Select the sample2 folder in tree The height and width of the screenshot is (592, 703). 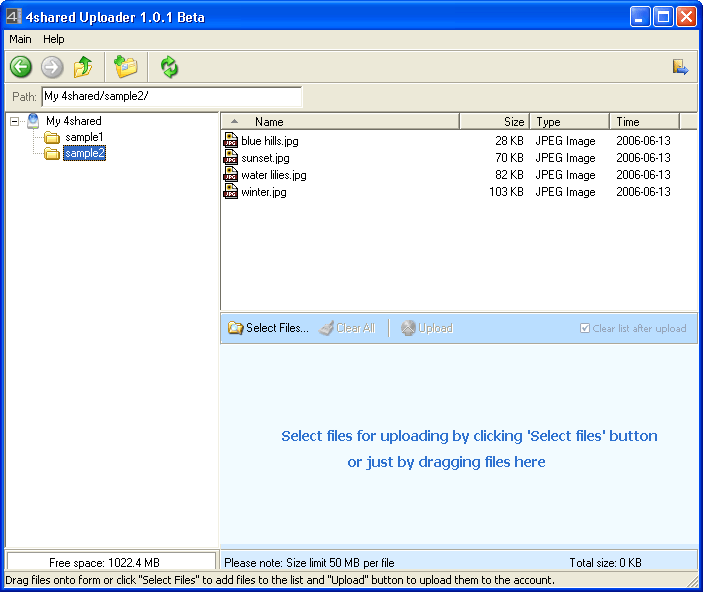84,153
